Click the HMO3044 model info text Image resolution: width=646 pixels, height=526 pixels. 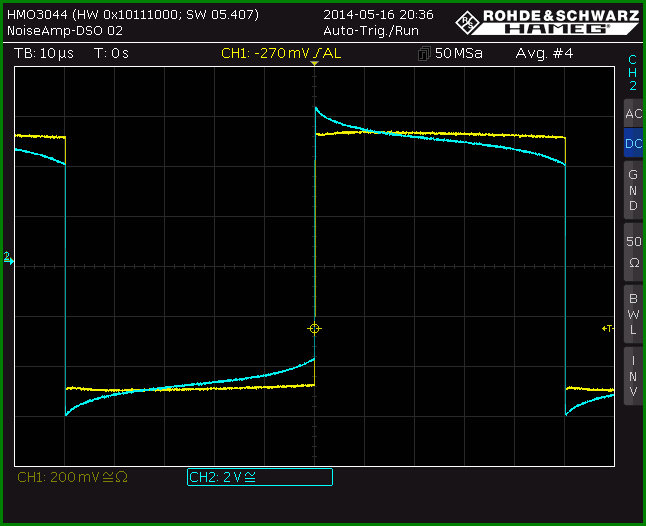point(133,15)
